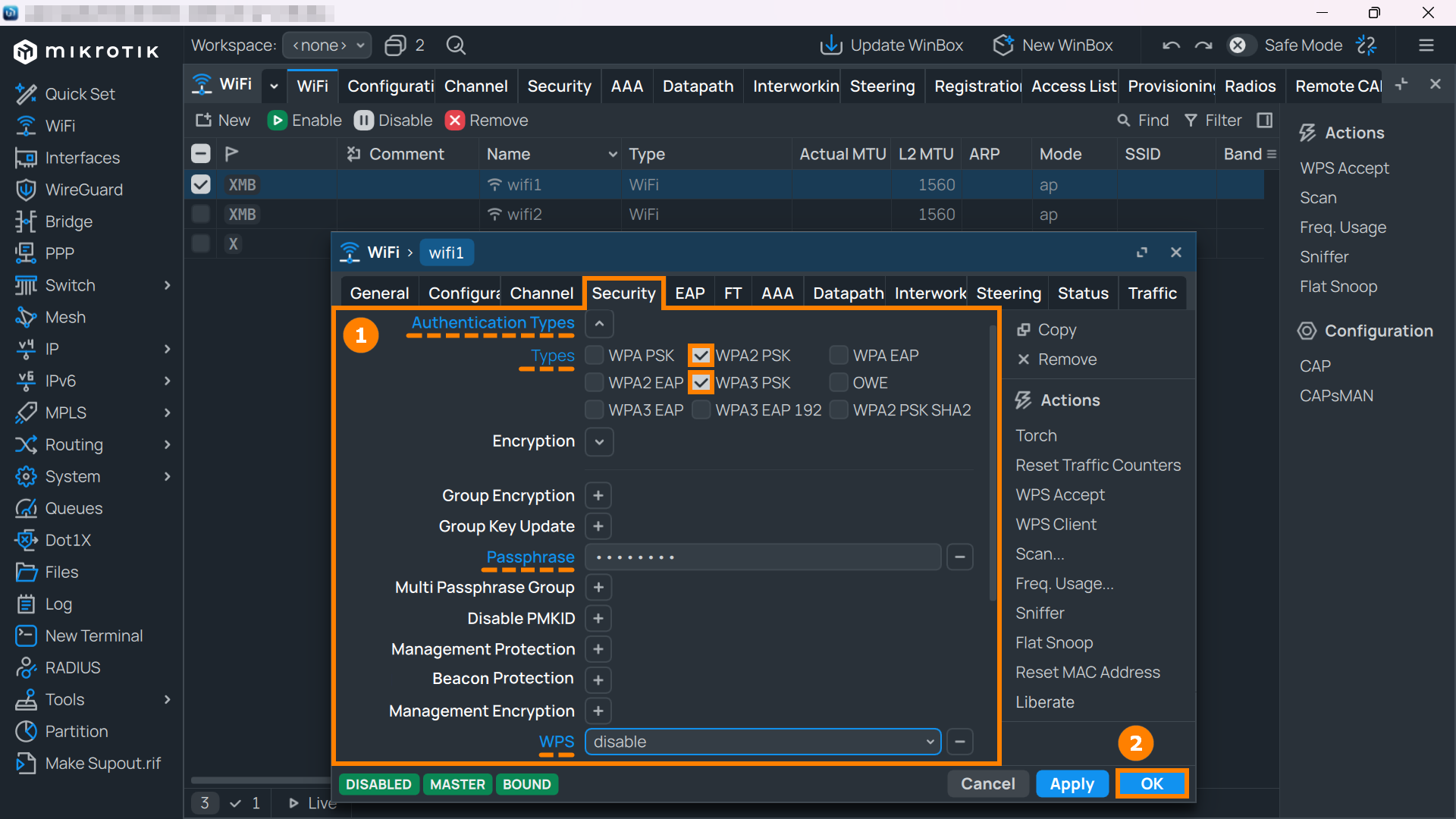Open the Workspace dropdown
The width and height of the screenshot is (1456, 819).
pyautogui.click(x=328, y=45)
